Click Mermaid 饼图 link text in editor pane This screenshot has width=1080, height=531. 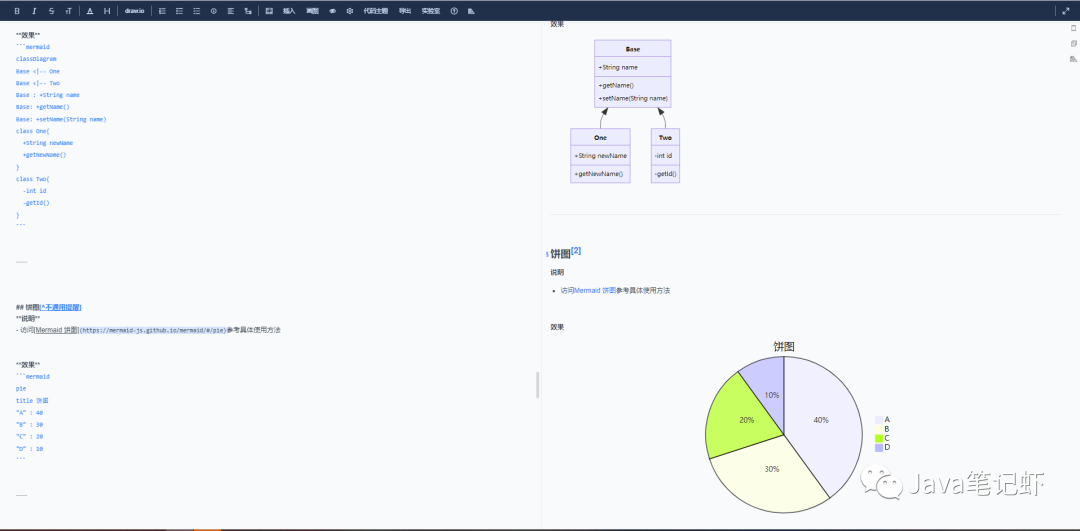tap(57, 330)
